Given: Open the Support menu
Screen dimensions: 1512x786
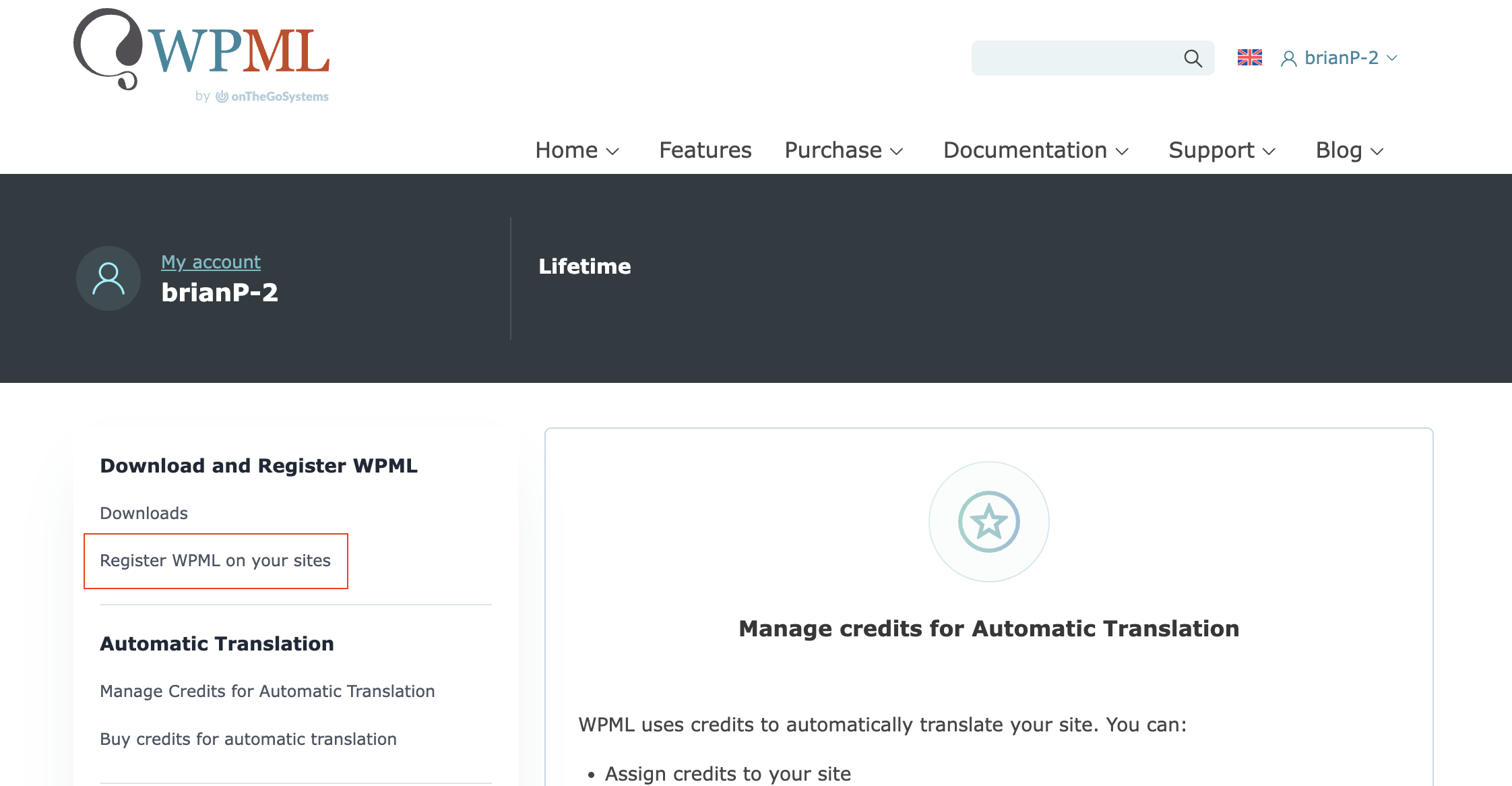Looking at the screenshot, I should point(1222,150).
